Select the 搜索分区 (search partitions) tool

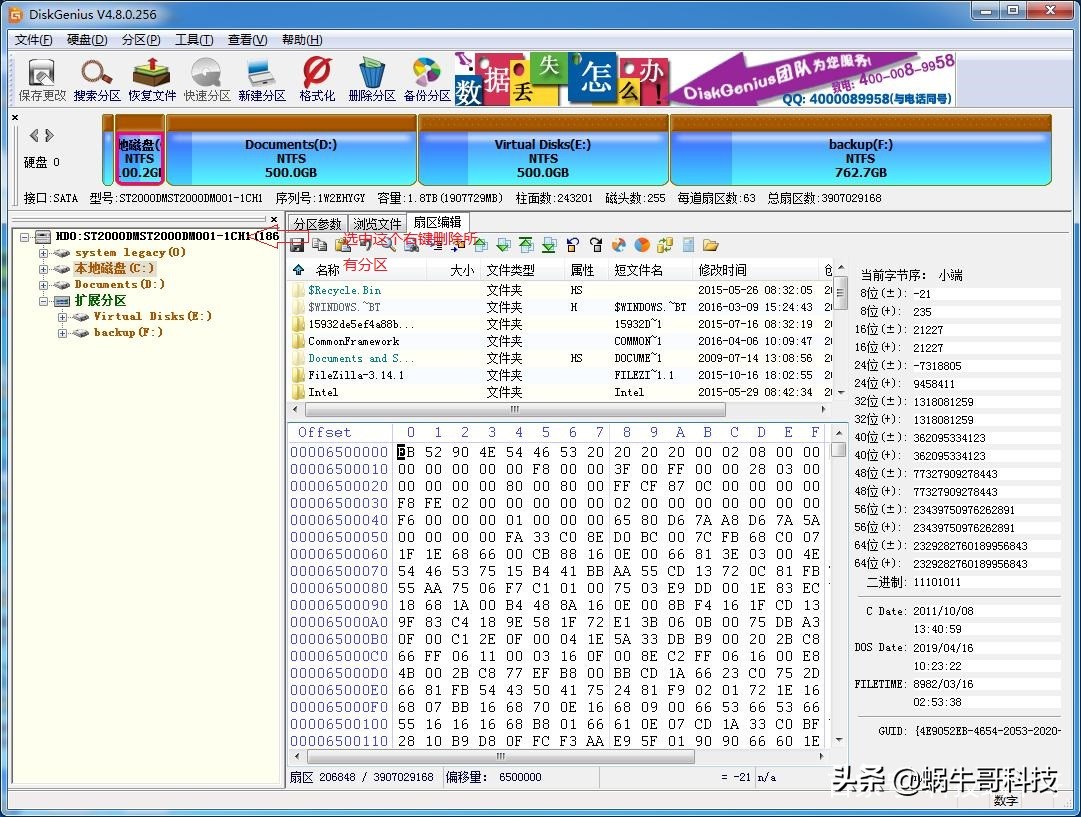point(96,78)
